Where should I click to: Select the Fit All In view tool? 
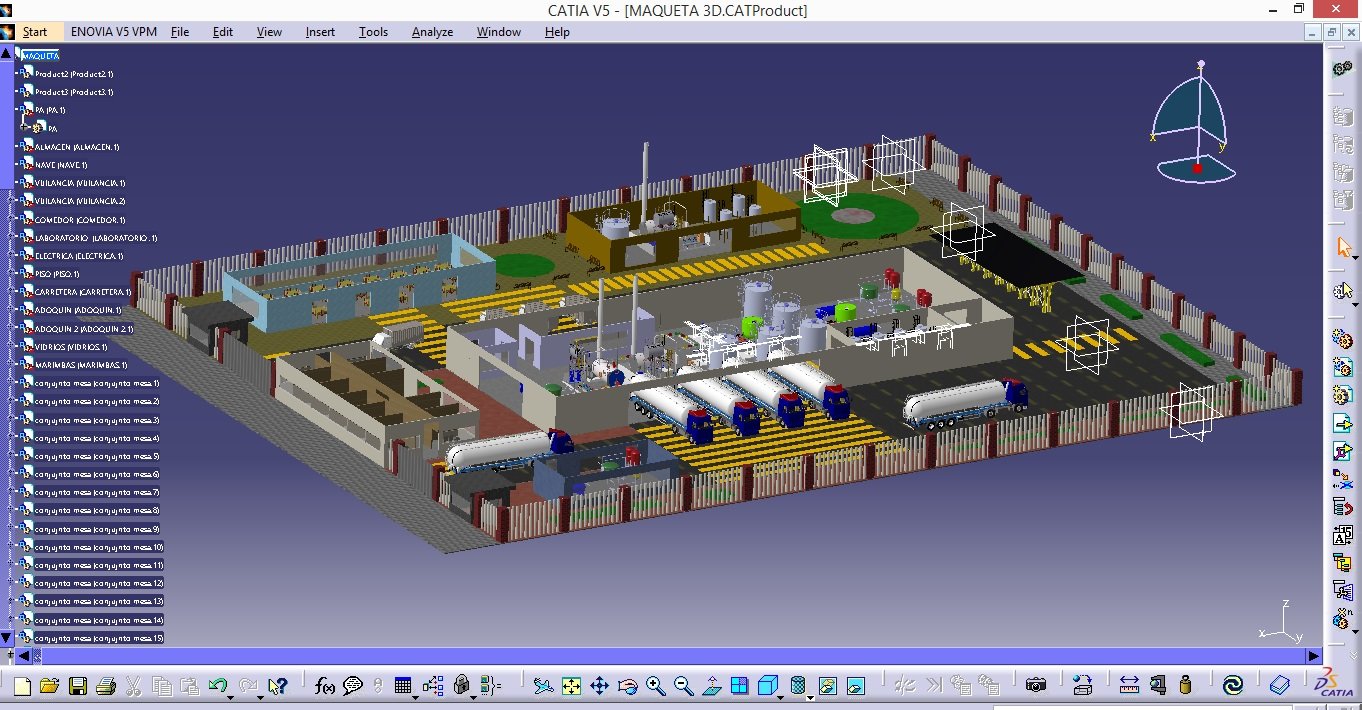point(571,686)
